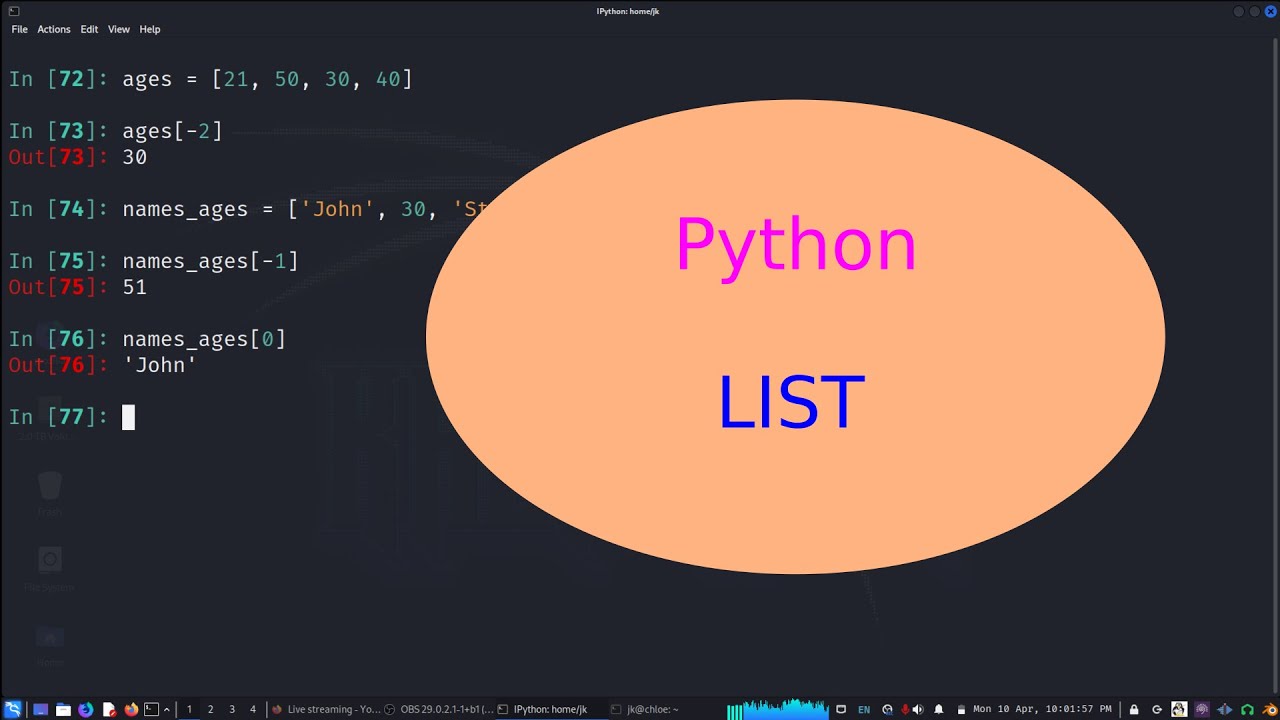Click the purple spiral tray icon
Viewport: 1280px width, 720px height.
(x=1202, y=709)
